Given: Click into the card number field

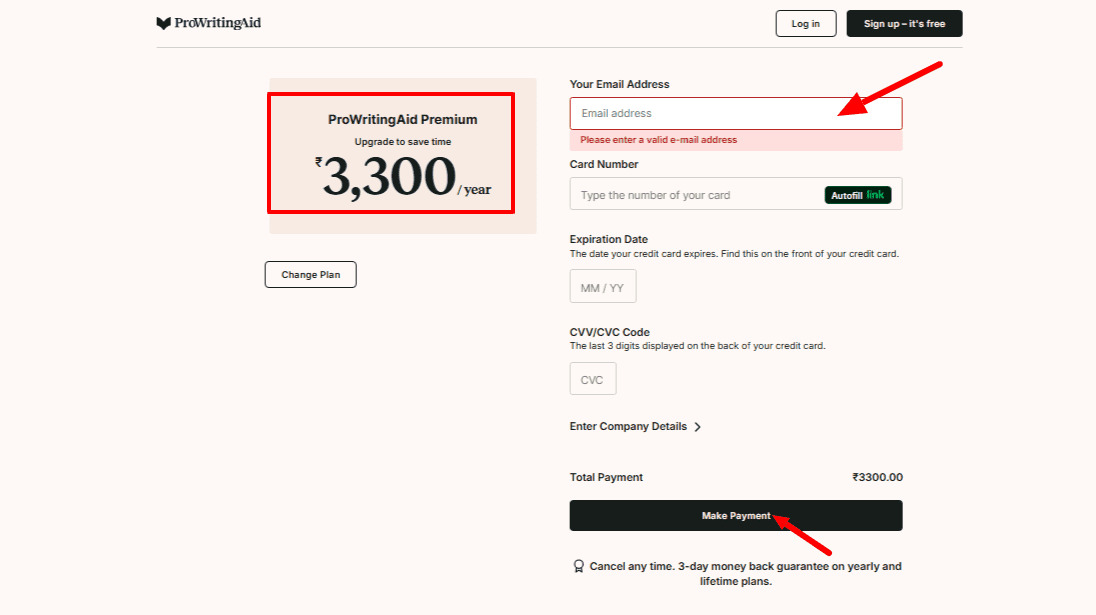Looking at the screenshot, I should pos(695,195).
